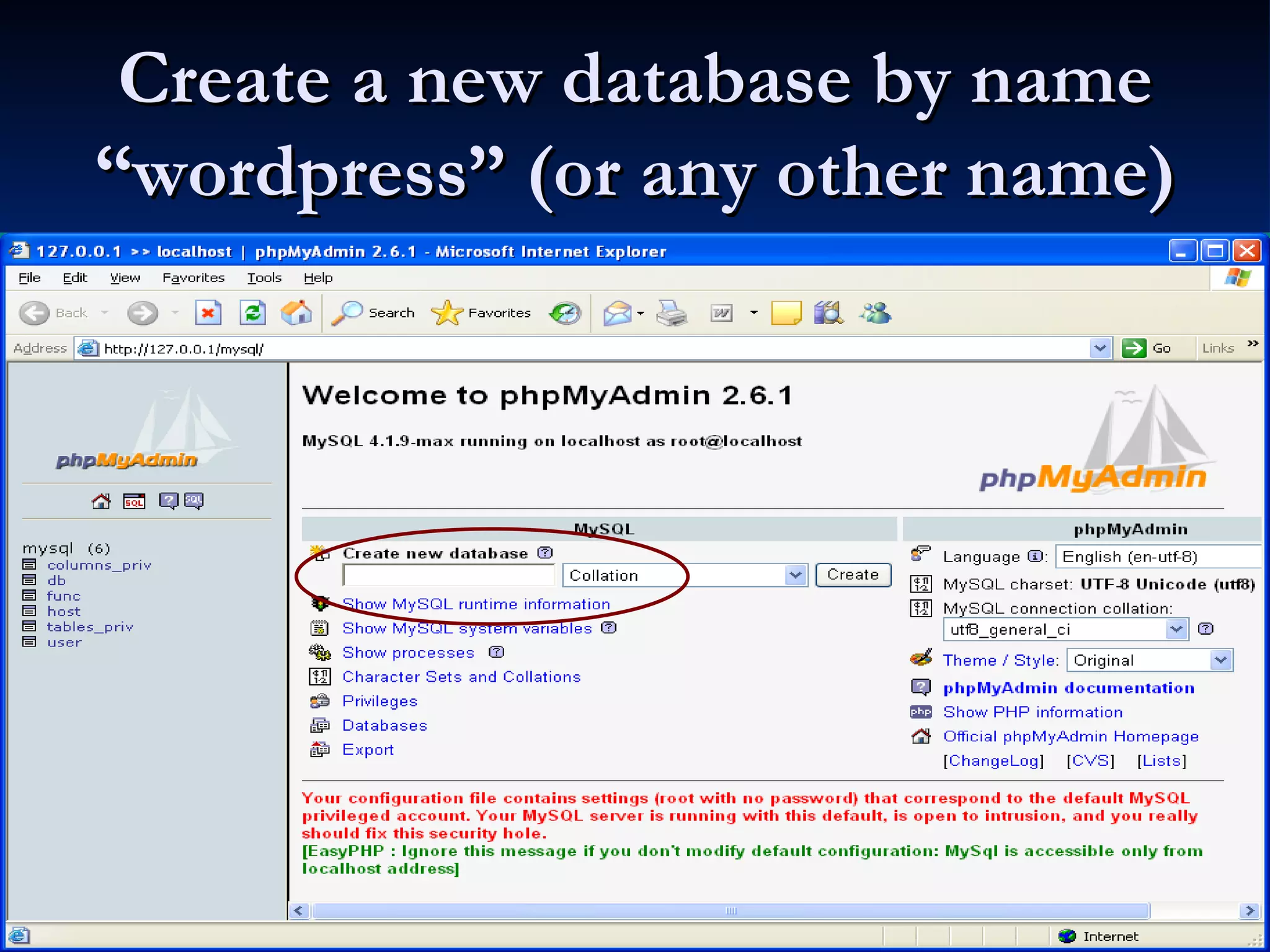This screenshot has width=1270, height=952.
Task: Open Show MySQL system variables link
Action: point(468,628)
